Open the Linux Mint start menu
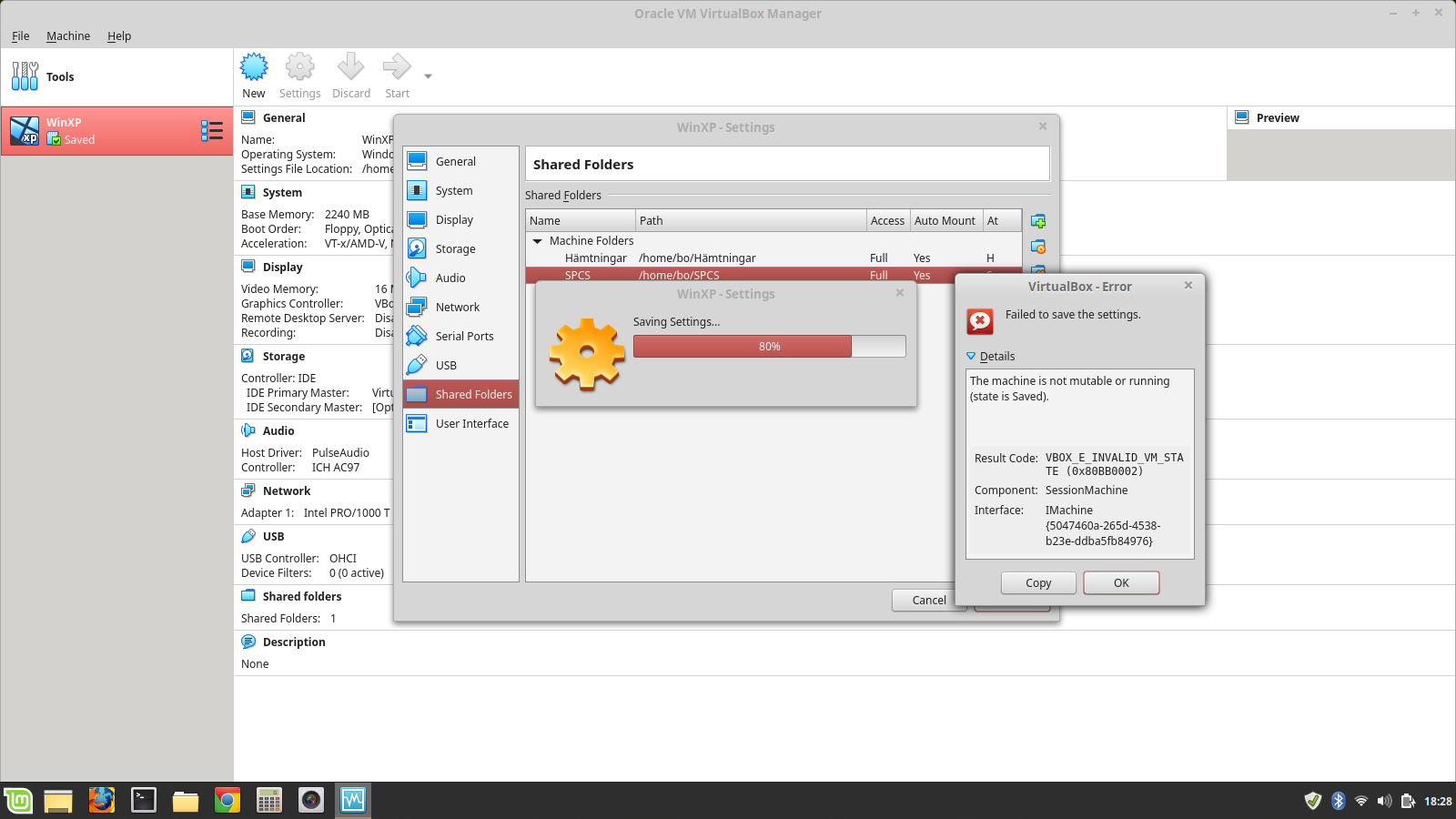 click(18, 800)
